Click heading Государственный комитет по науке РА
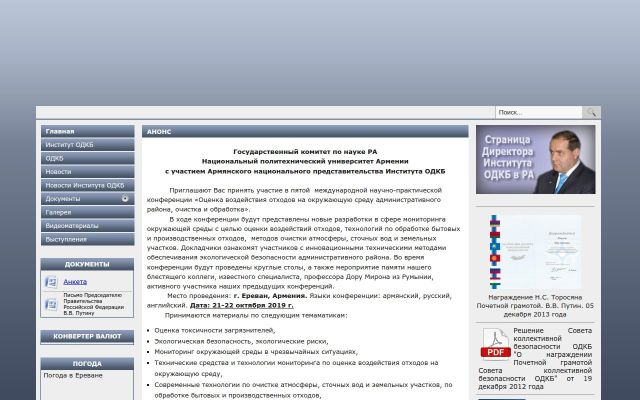This screenshot has height=400, width=640. pyautogui.click(x=305, y=152)
